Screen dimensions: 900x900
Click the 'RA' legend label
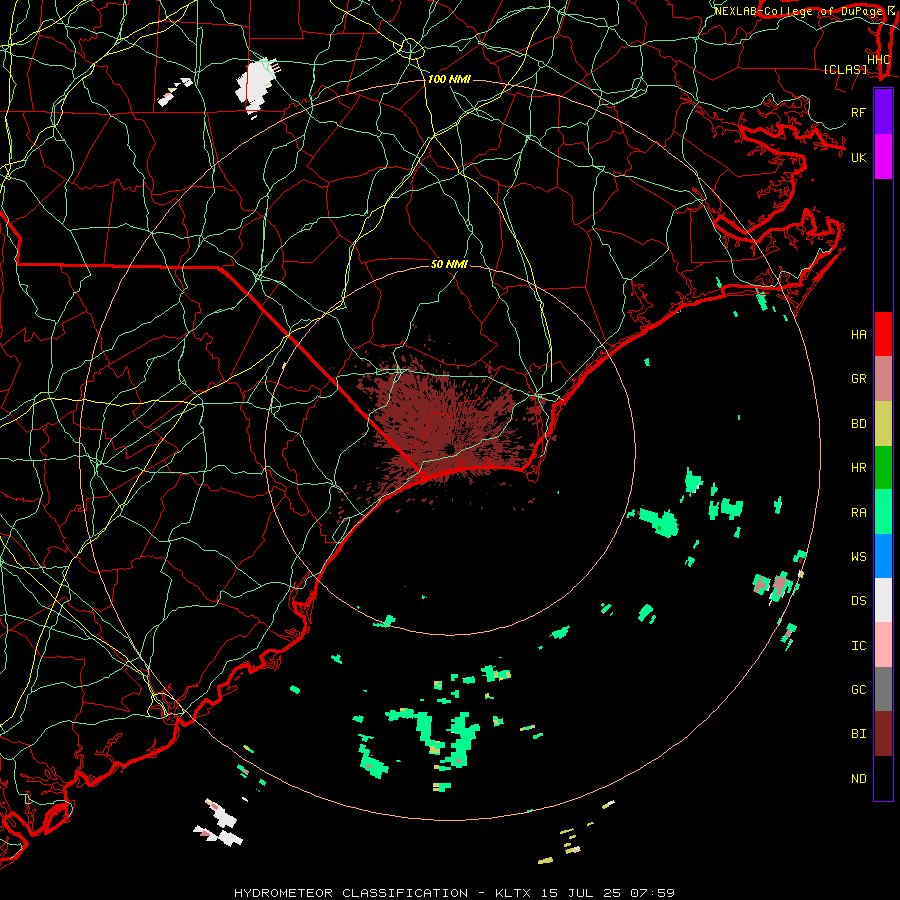coord(858,513)
